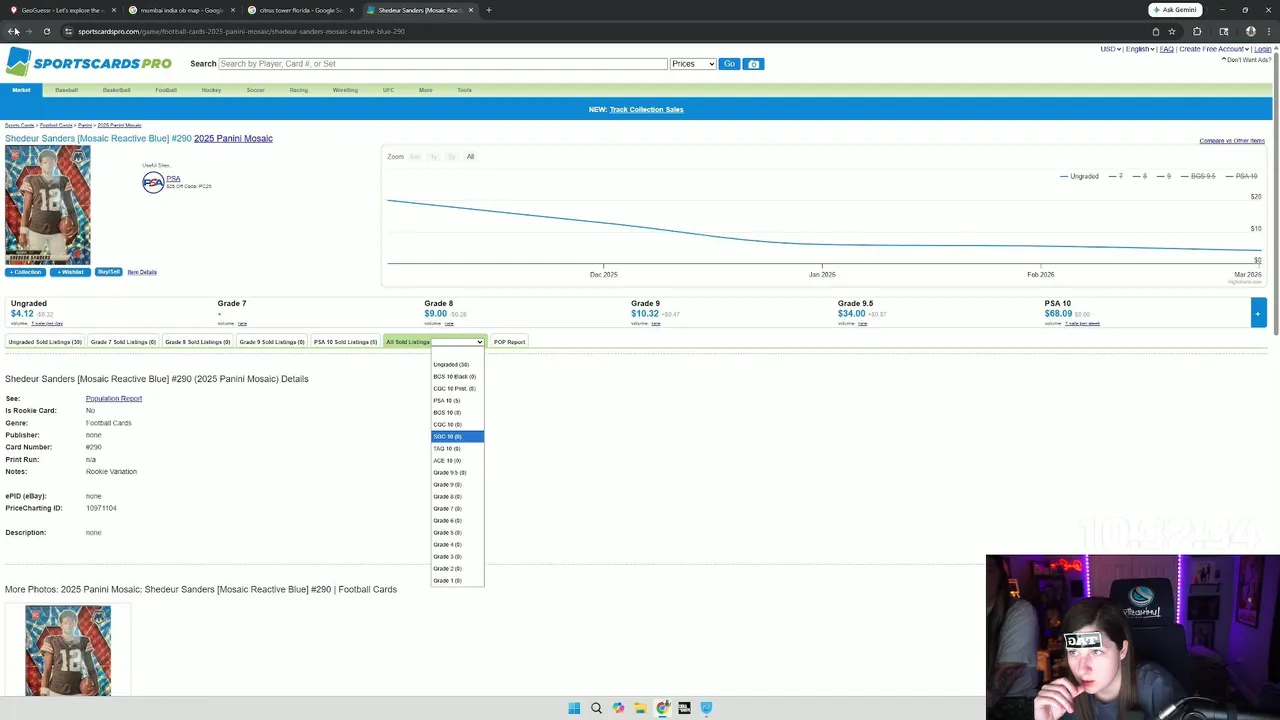Open the Basketball nav tab

tap(116, 90)
